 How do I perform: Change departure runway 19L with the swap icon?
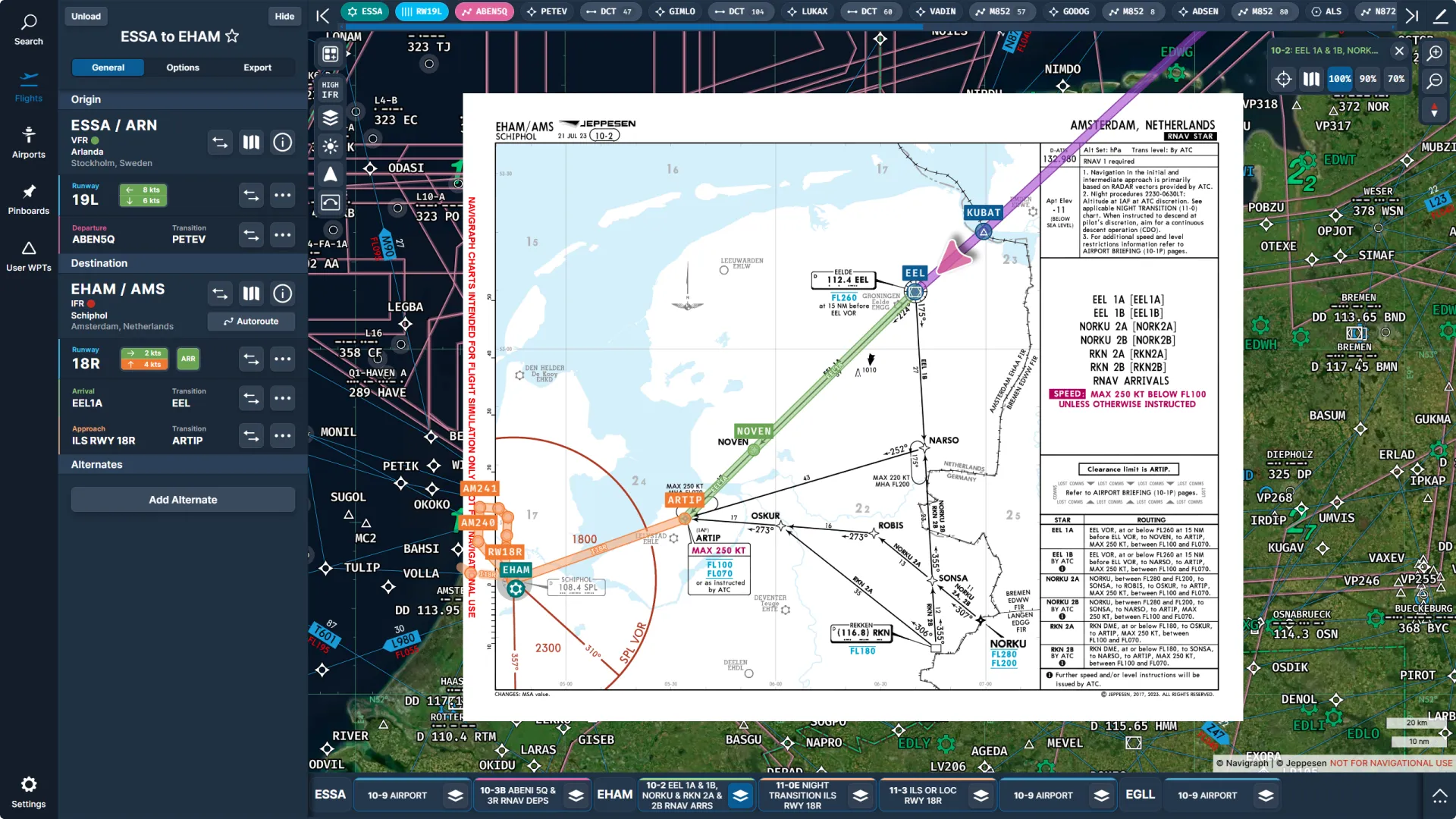(251, 195)
